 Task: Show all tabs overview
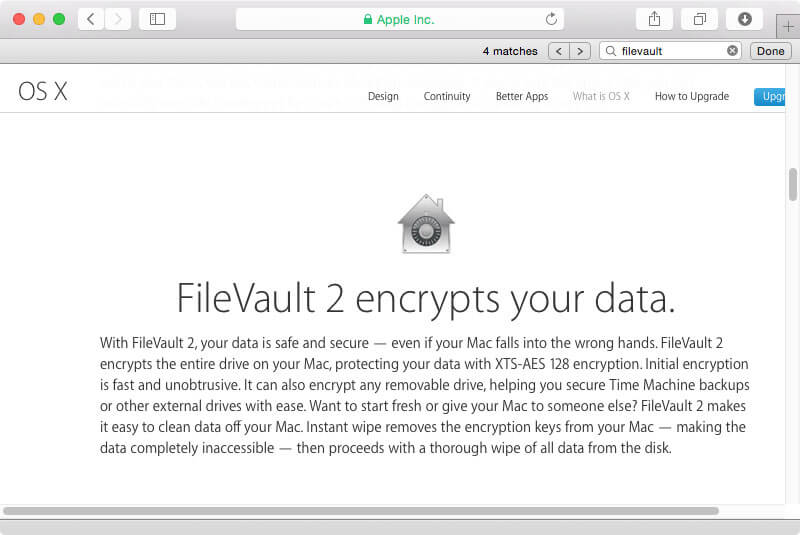[699, 19]
